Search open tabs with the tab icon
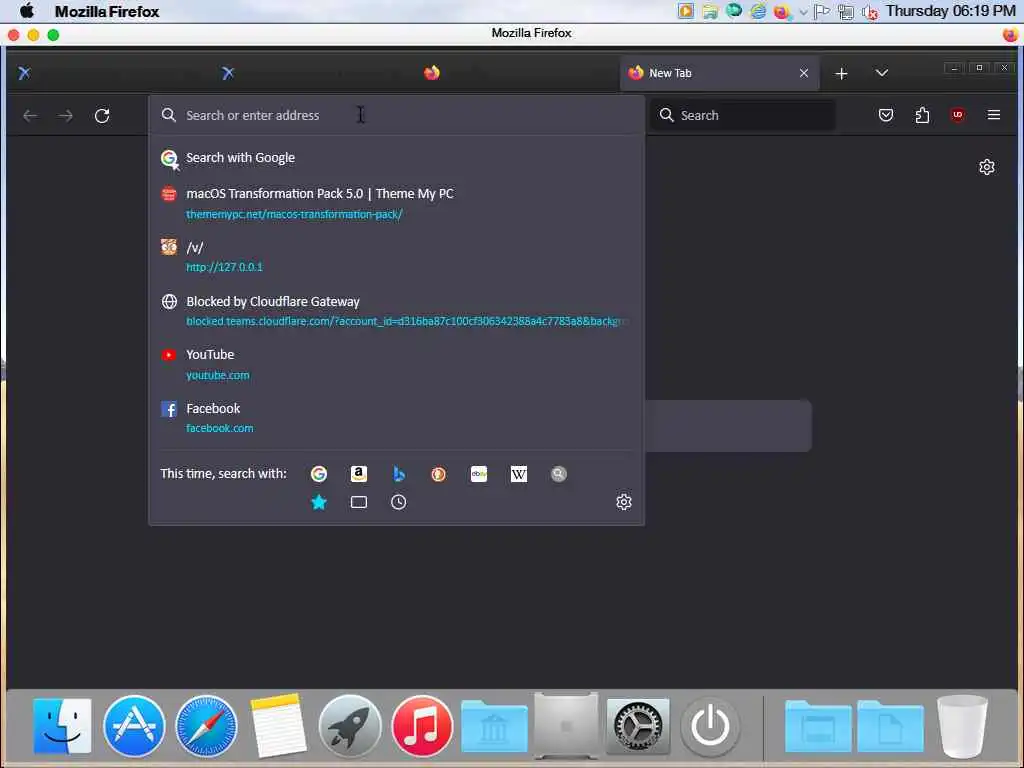This screenshot has width=1024, height=768. tap(359, 502)
